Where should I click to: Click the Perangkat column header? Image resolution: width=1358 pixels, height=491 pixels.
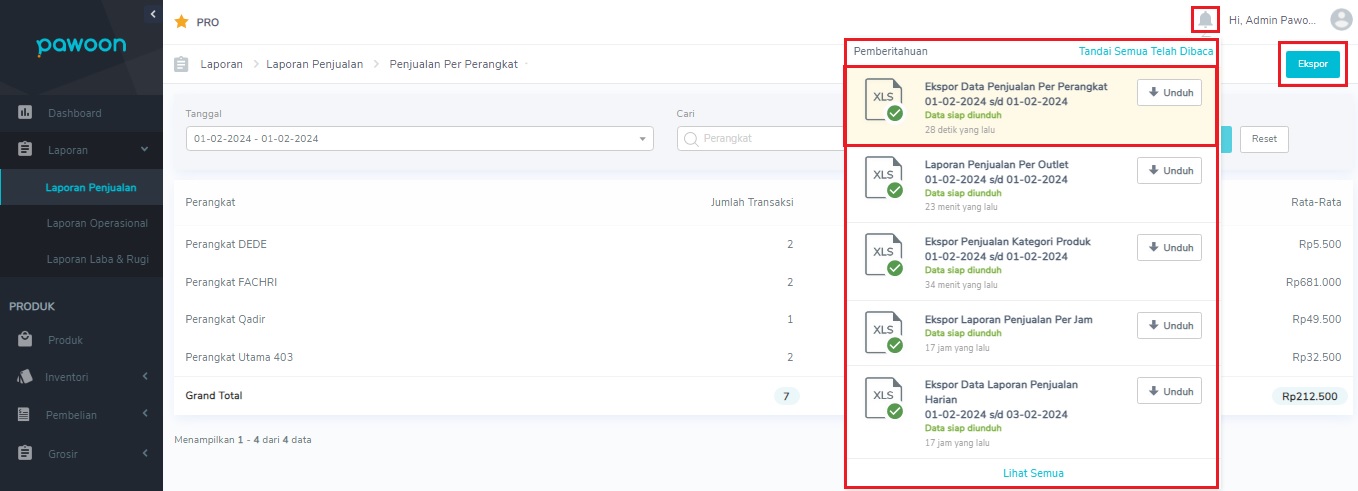coord(210,202)
